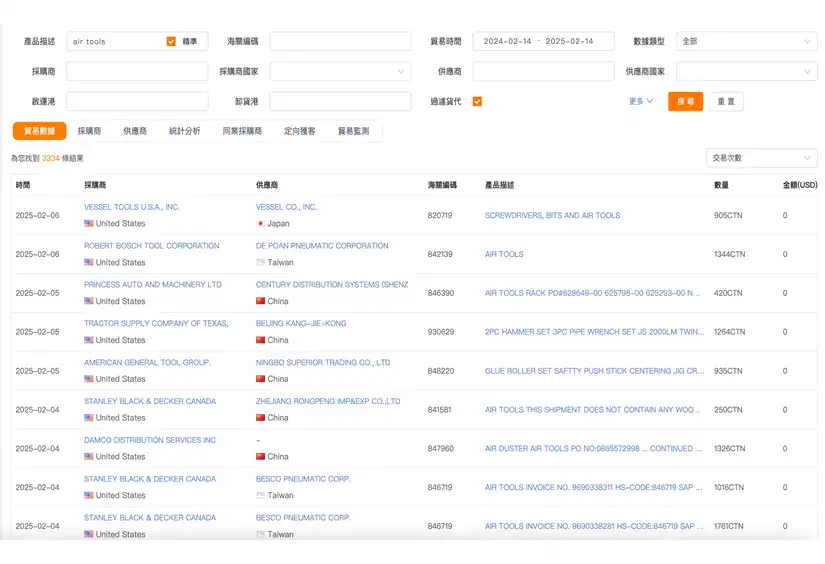Open the 統計分析 tab

pyautogui.click(x=185, y=131)
